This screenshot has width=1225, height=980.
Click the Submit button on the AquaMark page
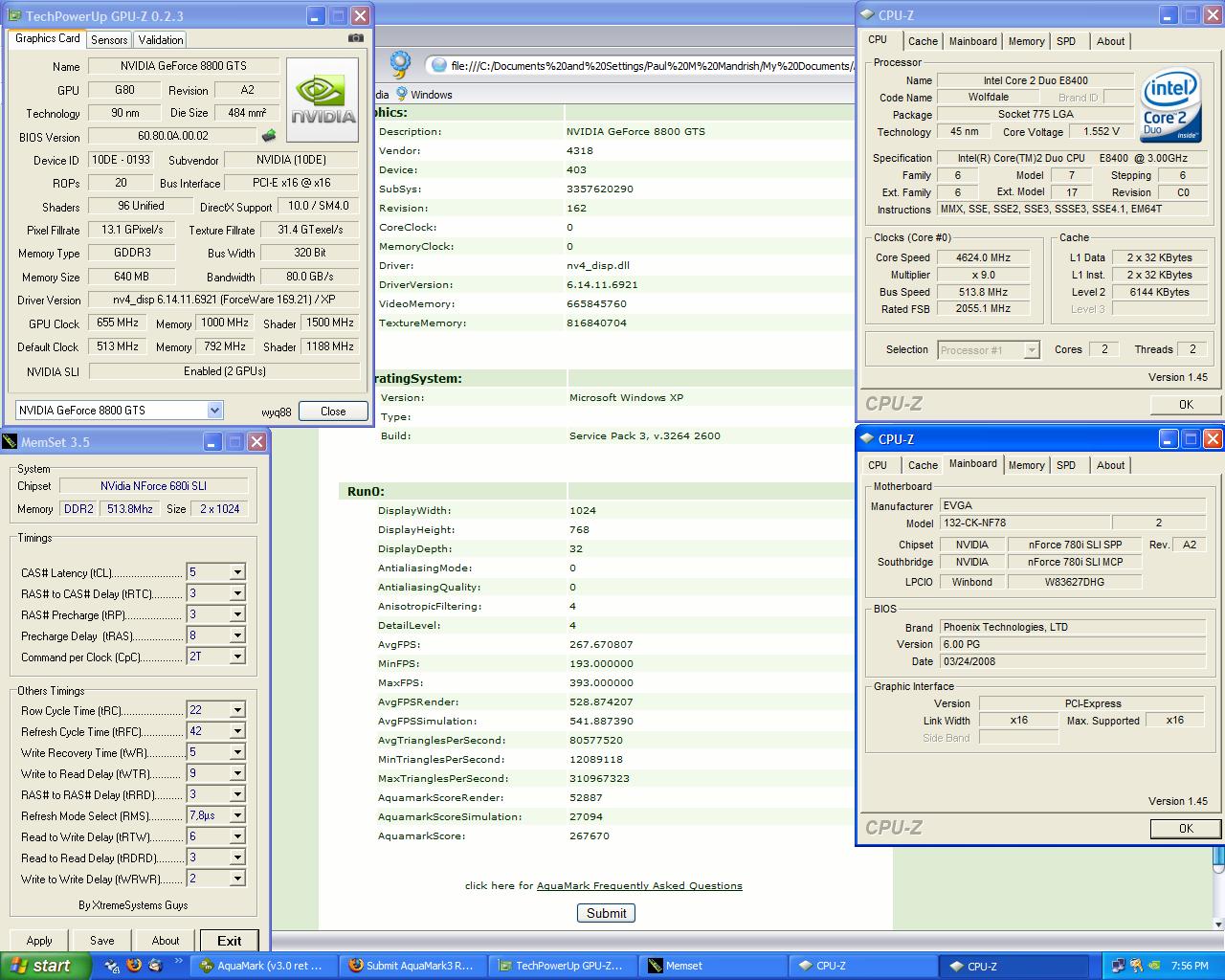(x=606, y=913)
